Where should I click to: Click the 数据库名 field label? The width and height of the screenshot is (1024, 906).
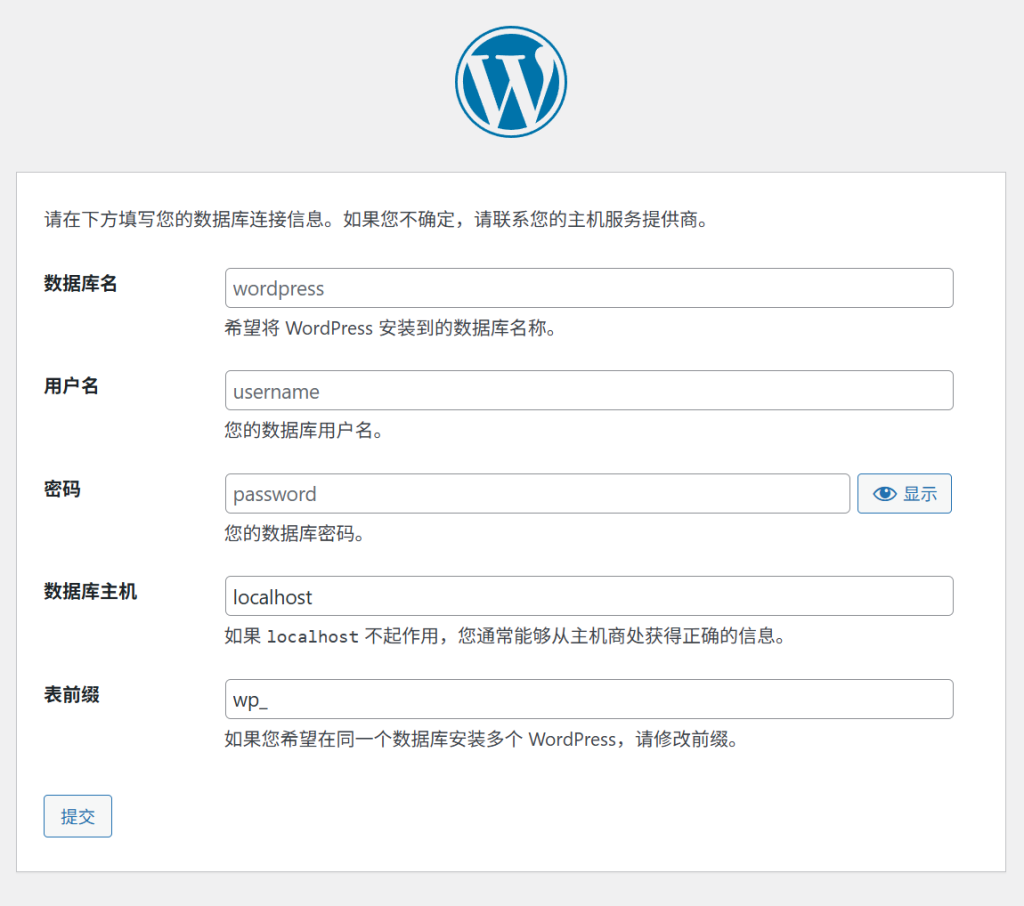pyautogui.click(x=81, y=284)
